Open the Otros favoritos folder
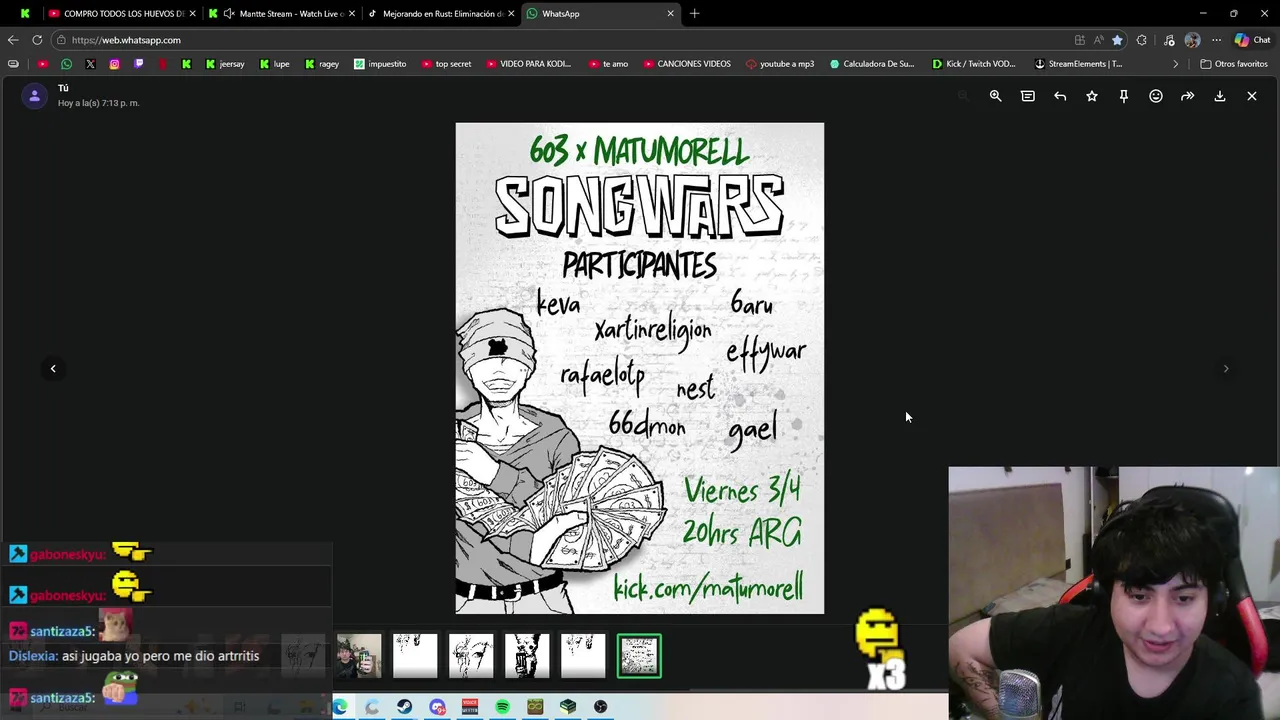This screenshot has height=720, width=1280. [1234, 64]
